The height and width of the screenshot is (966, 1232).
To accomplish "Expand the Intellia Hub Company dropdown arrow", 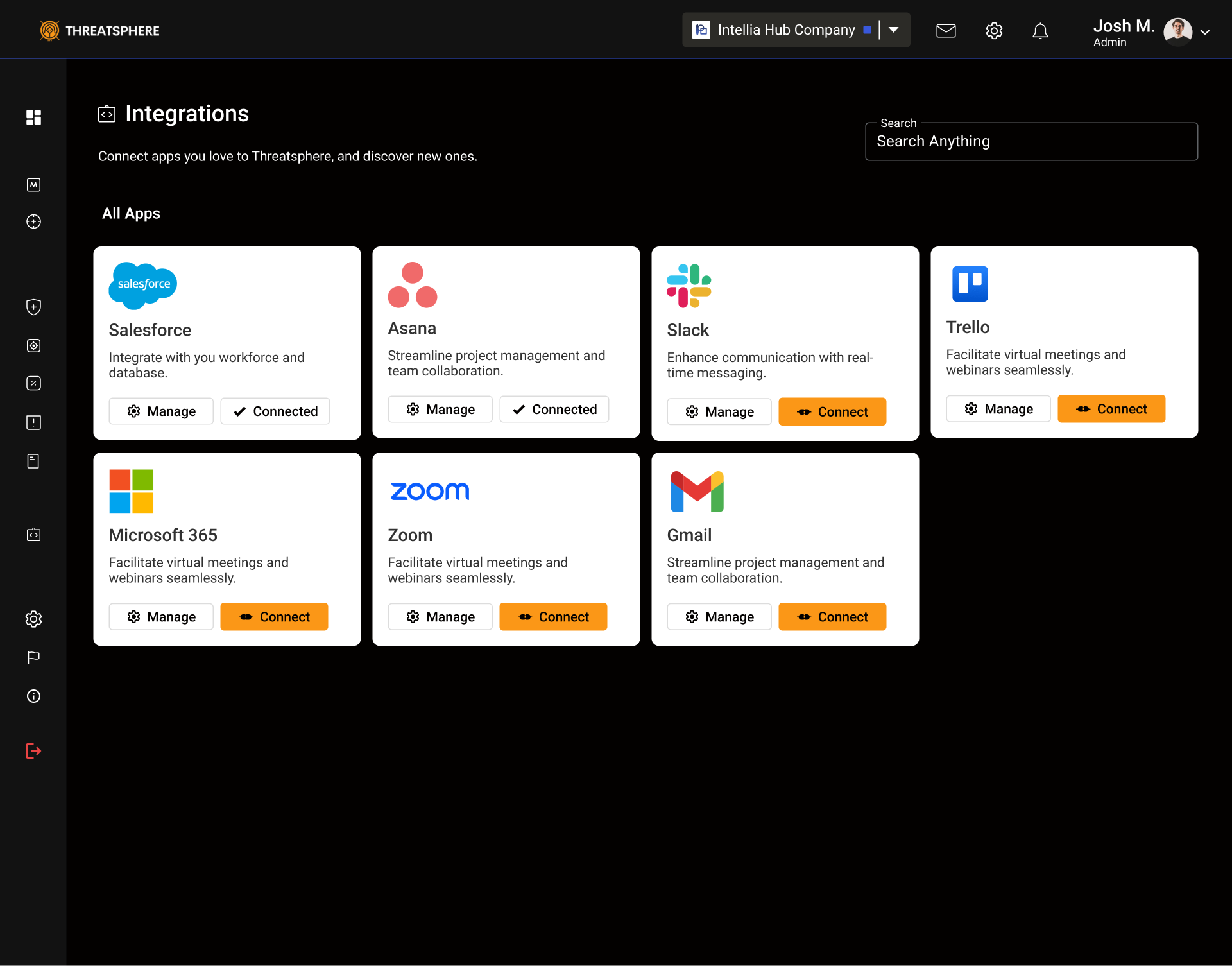I will (894, 30).
